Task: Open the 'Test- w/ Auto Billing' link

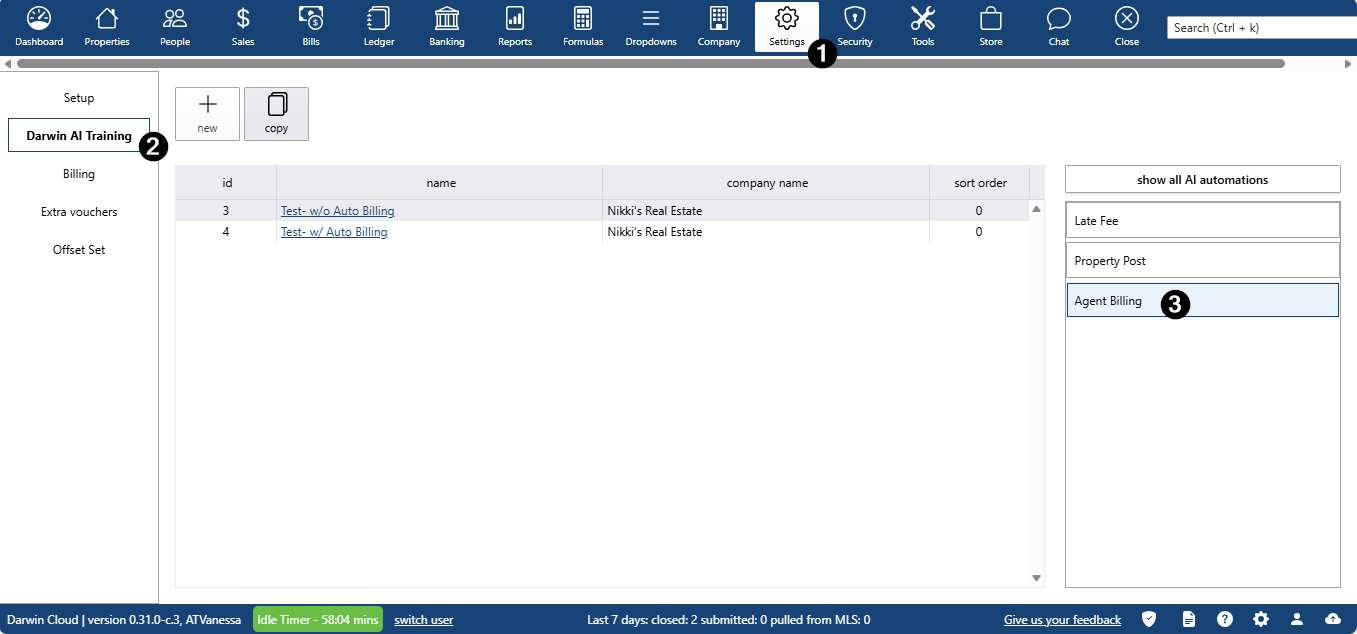Action: coord(334,232)
